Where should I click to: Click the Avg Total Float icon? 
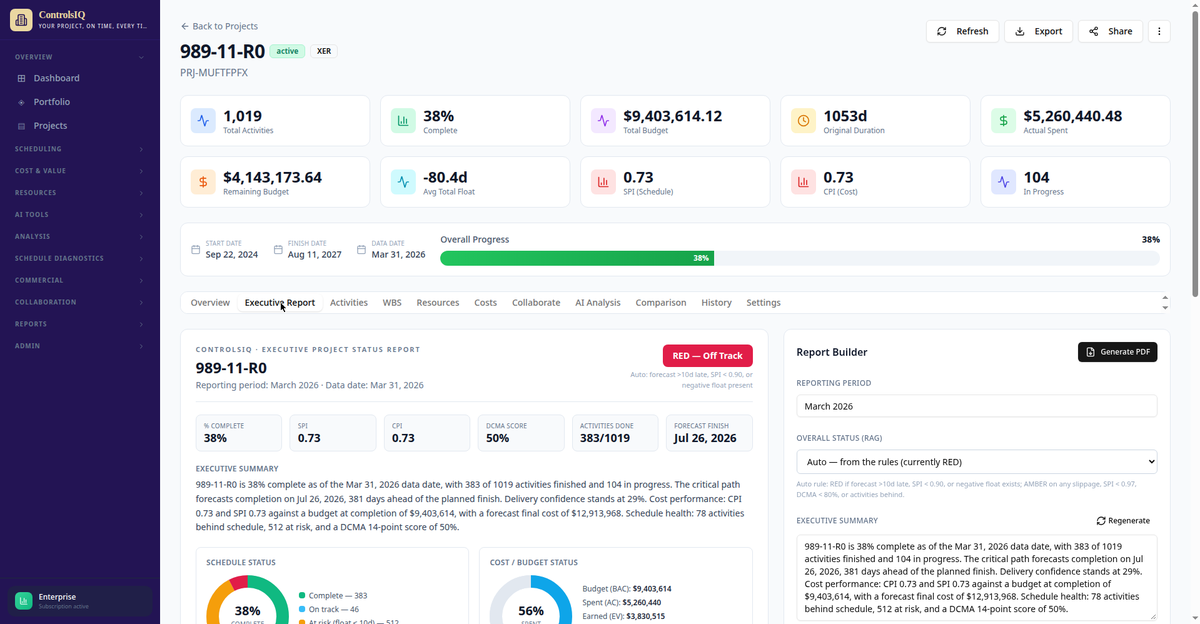(x=403, y=182)
